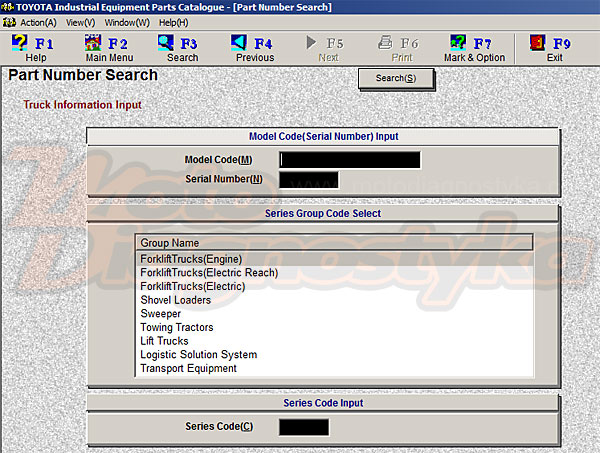The height and width of the screenshot is (453, 600).
Task: Go back using the F4 Previous arrow icon
Action: (239, 42)
